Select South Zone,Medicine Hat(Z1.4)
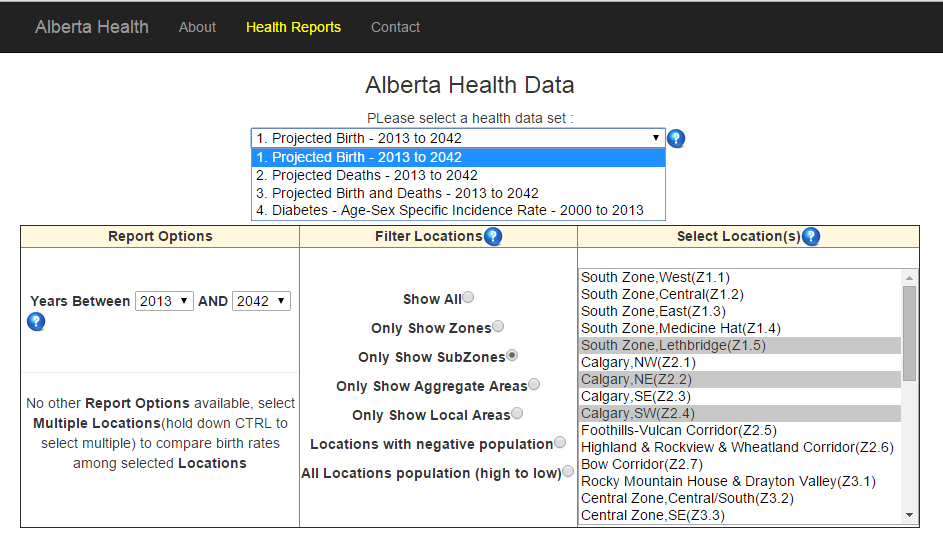 (740, 328)
